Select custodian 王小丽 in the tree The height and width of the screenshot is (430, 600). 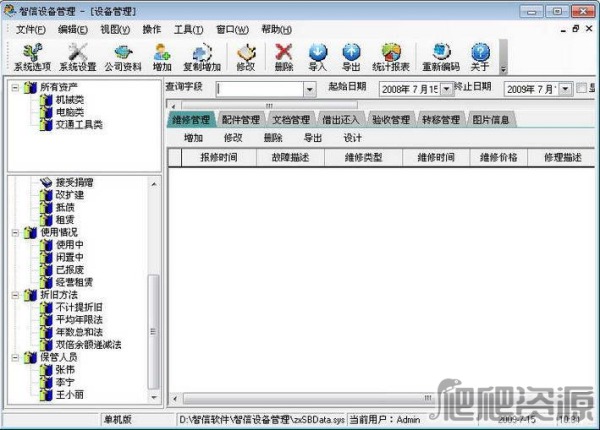70,394
